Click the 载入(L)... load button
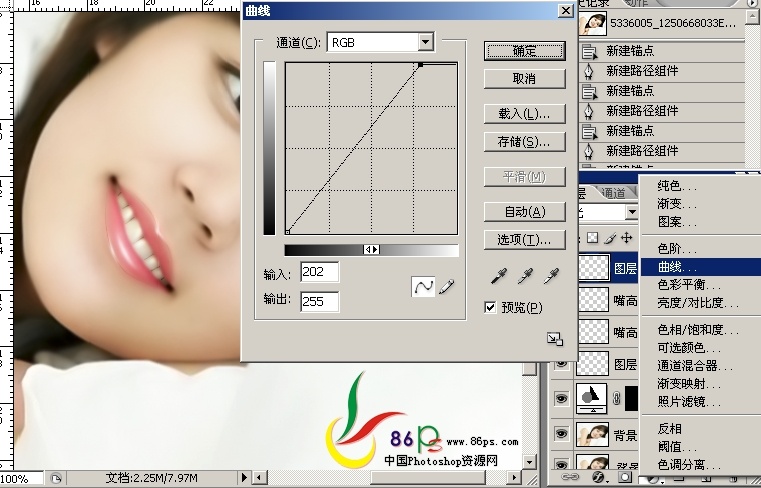This screenshot has width=761, height=488. click(x=525, y=114)
